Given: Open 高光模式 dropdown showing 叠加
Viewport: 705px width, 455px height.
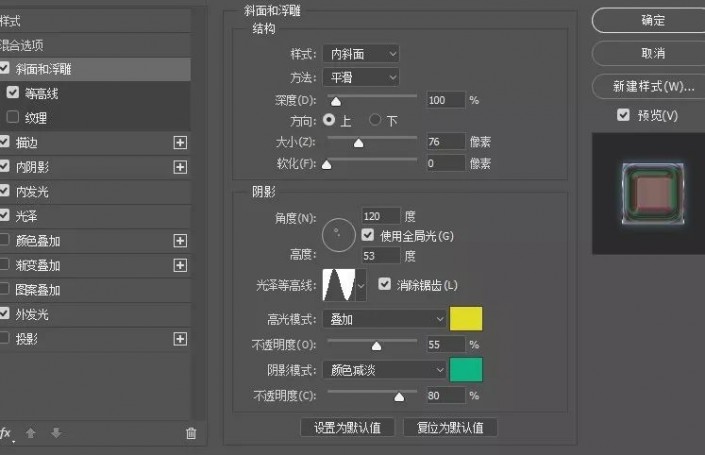Looking at the screenshot, I should click(384, 319).
